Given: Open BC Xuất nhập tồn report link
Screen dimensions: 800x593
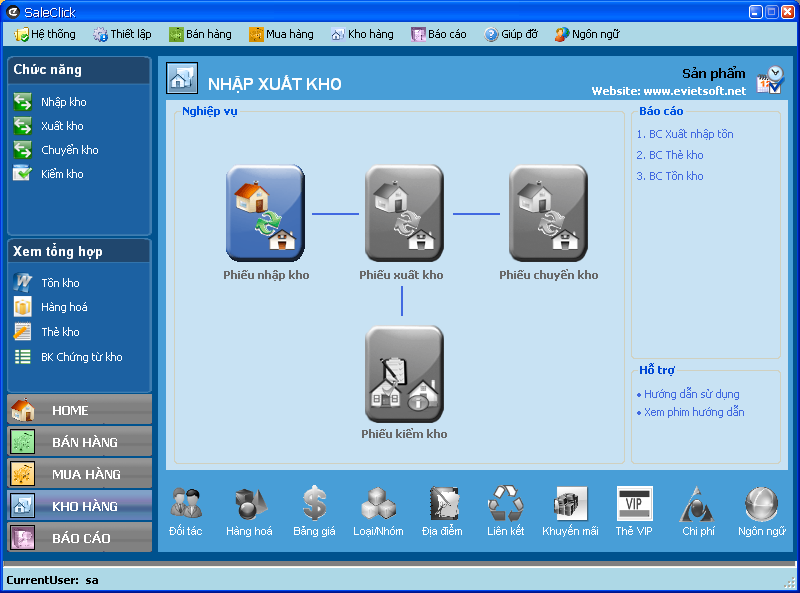Looking at the screenshot, I should pyautogui.click(x=685, y=134).
